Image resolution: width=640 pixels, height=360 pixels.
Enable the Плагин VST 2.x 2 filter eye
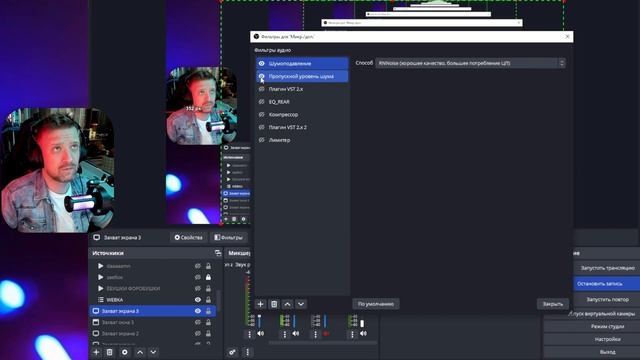point(262,127)
